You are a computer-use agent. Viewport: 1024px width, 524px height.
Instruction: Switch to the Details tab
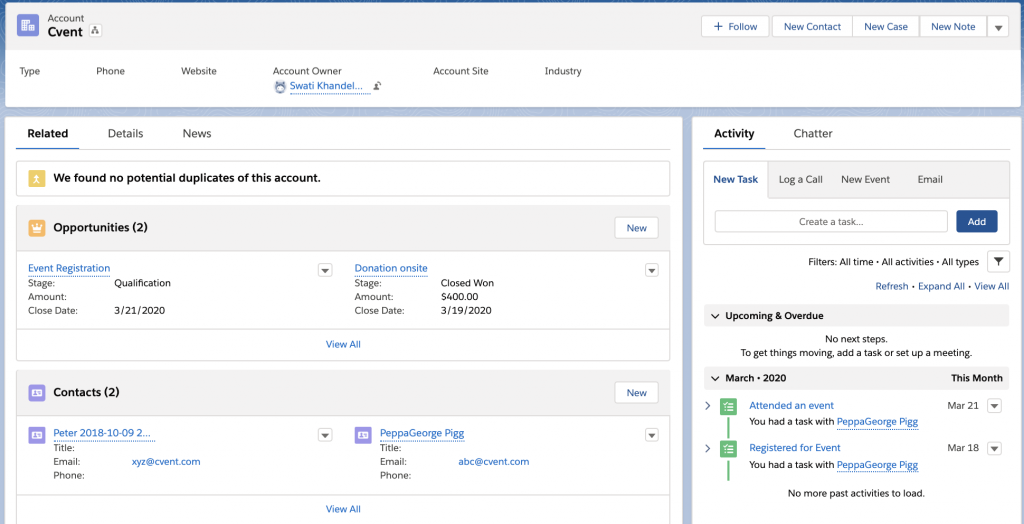tap(125, 133)
